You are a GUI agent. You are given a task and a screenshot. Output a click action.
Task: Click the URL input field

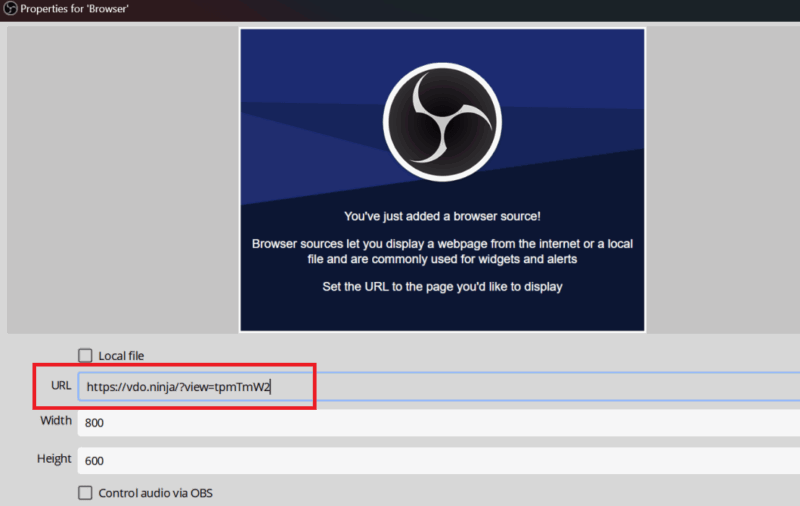[439, 387]
